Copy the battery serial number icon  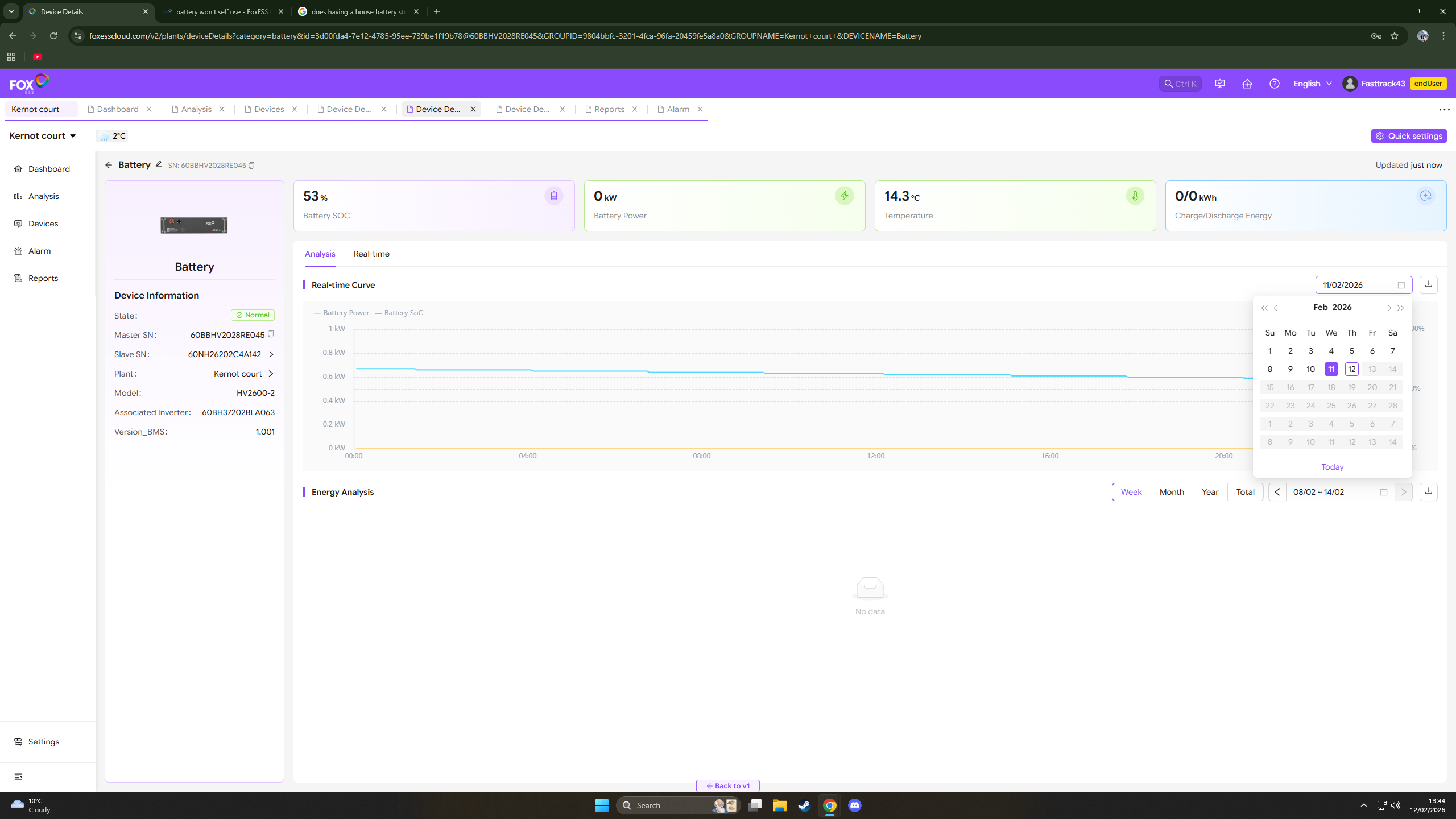(x=251, y=166)
